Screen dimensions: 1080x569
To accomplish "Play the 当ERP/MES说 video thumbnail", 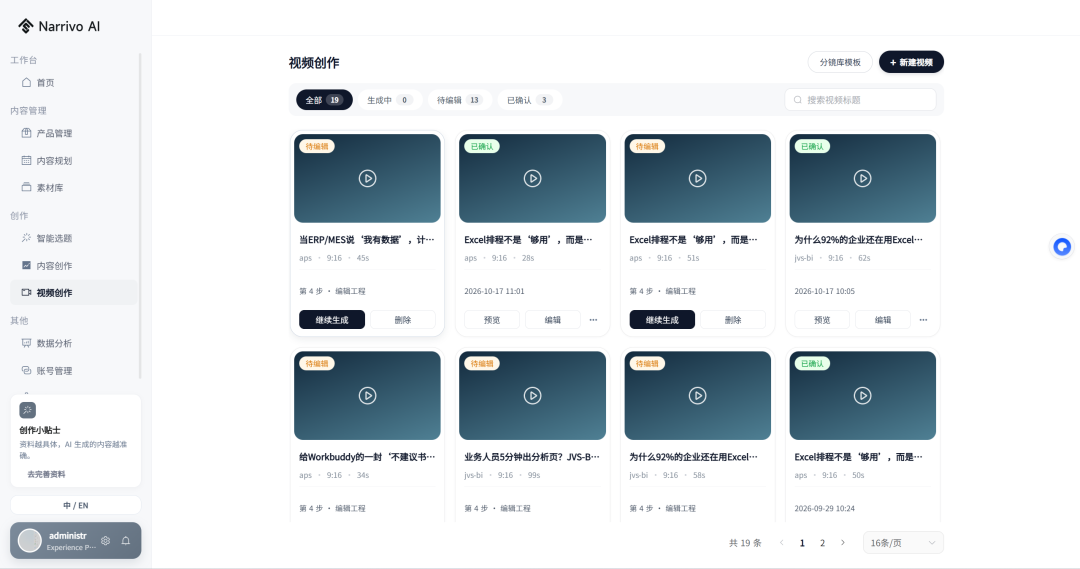I will (x=367, y=178).
